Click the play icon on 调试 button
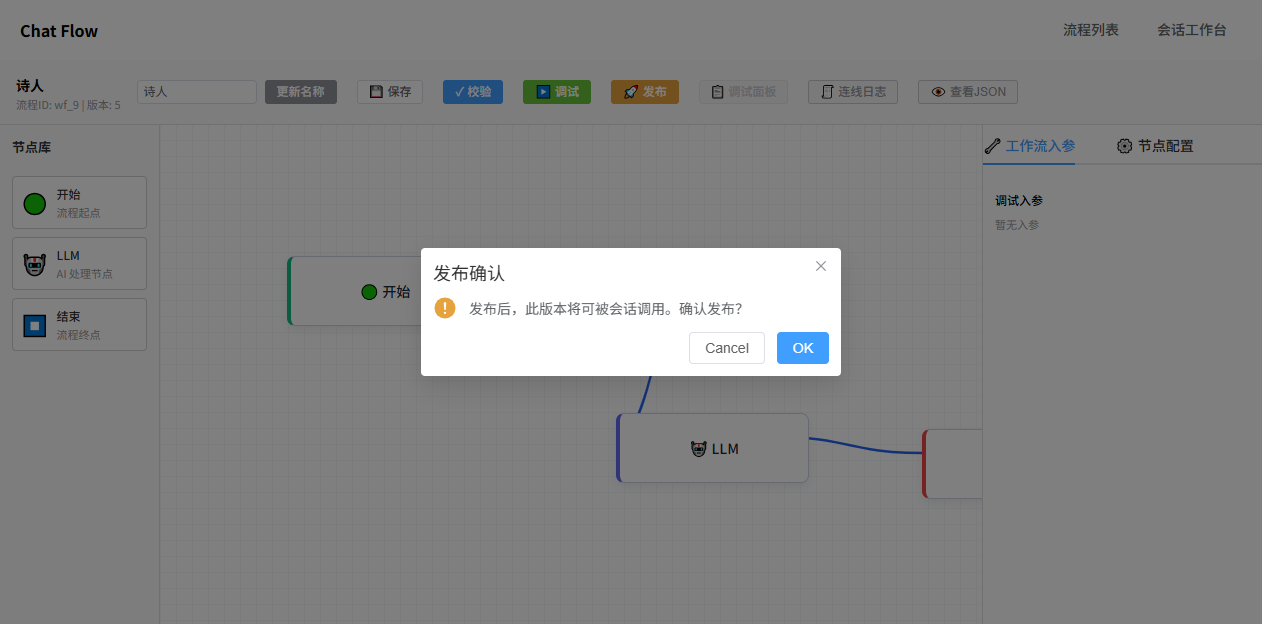The width and height of the screenshot is (1262, 624). pyautogui.click(x=543, y=92)
